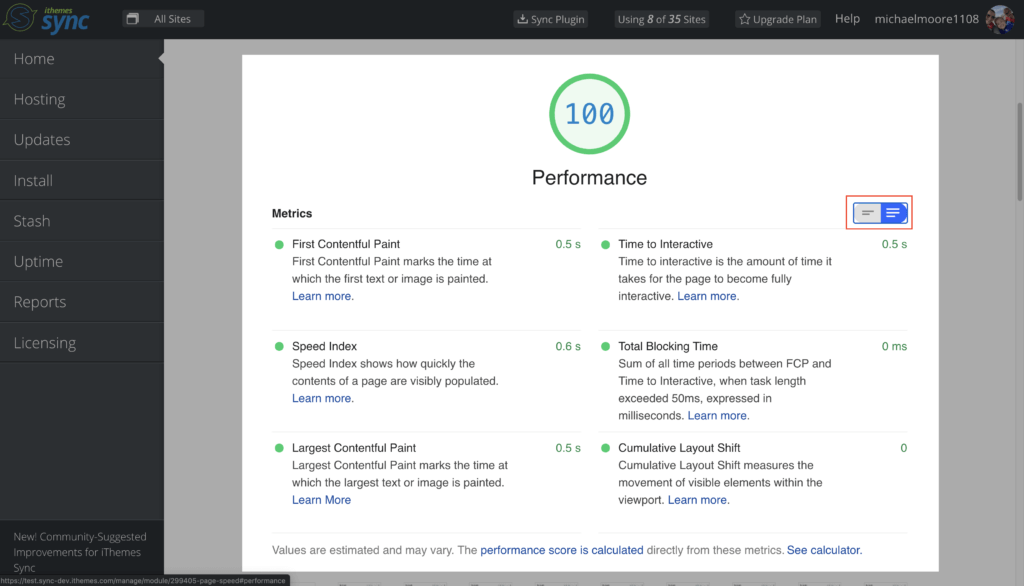Click the user avatar photo
Image resolution: width=1024 pixels, height=586 pixels.
click(1000, 19)
